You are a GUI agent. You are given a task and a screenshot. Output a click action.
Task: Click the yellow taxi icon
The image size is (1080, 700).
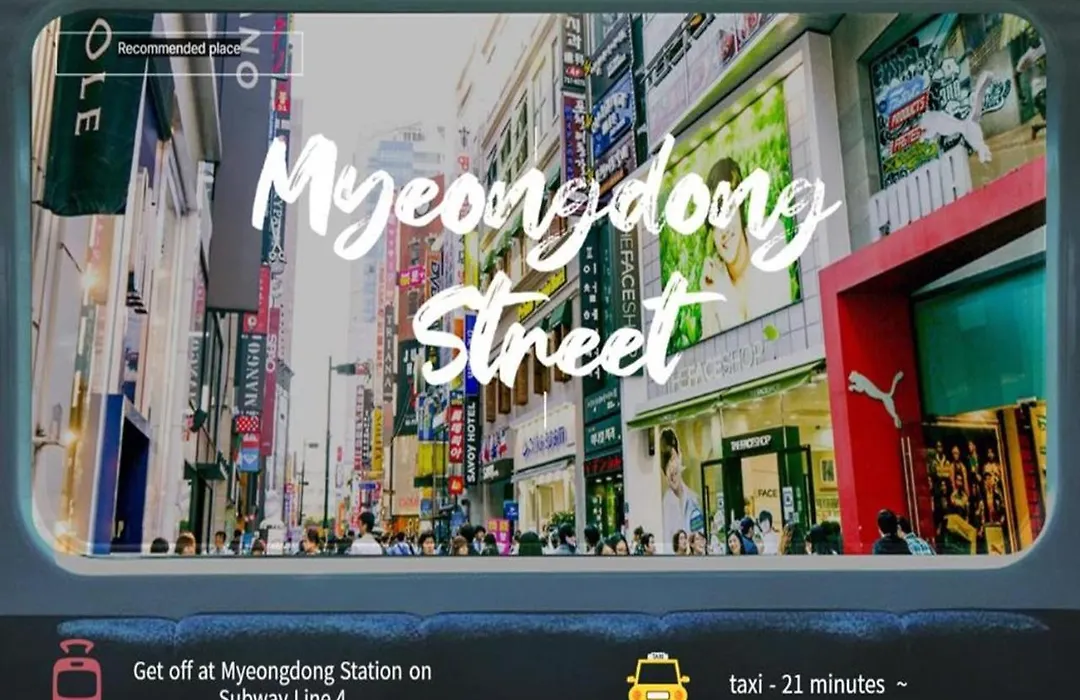[657, 679]
